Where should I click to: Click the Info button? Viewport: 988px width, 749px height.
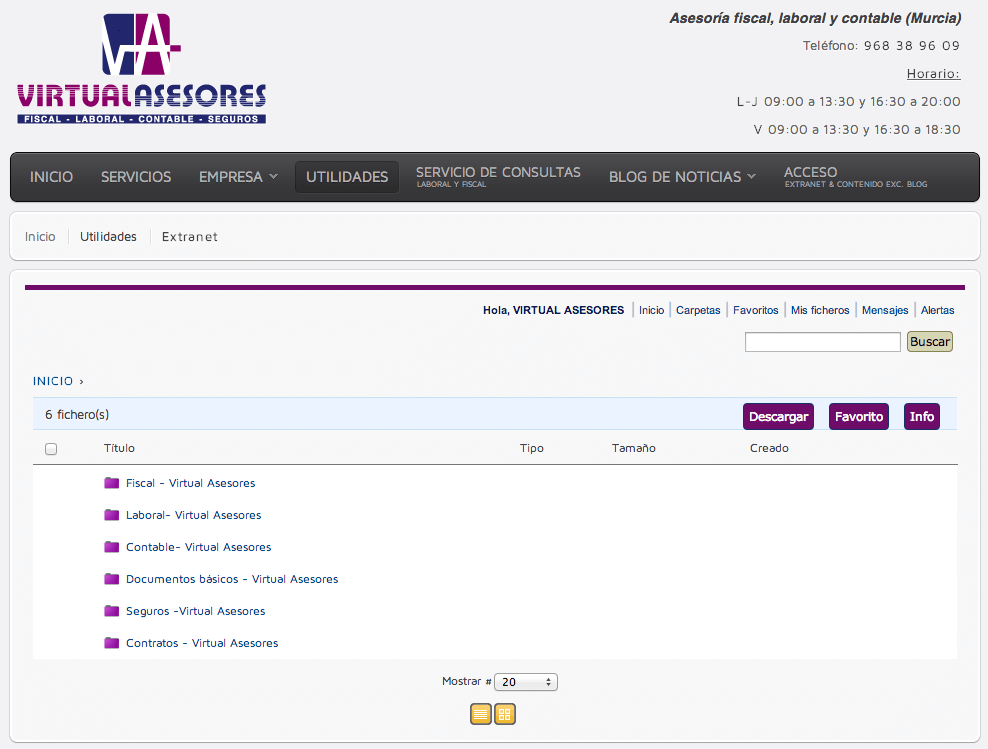click(x=921, y=416)
